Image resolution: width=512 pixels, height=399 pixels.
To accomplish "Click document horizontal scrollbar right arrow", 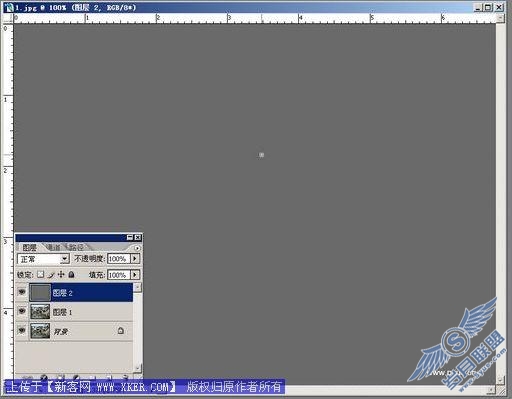I will tap(491, 389).
